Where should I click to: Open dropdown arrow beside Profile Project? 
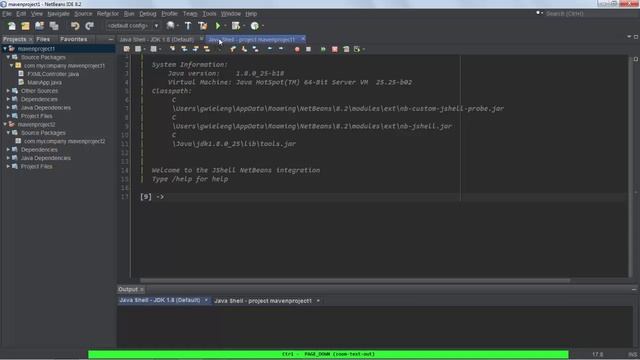click(262, 26)
